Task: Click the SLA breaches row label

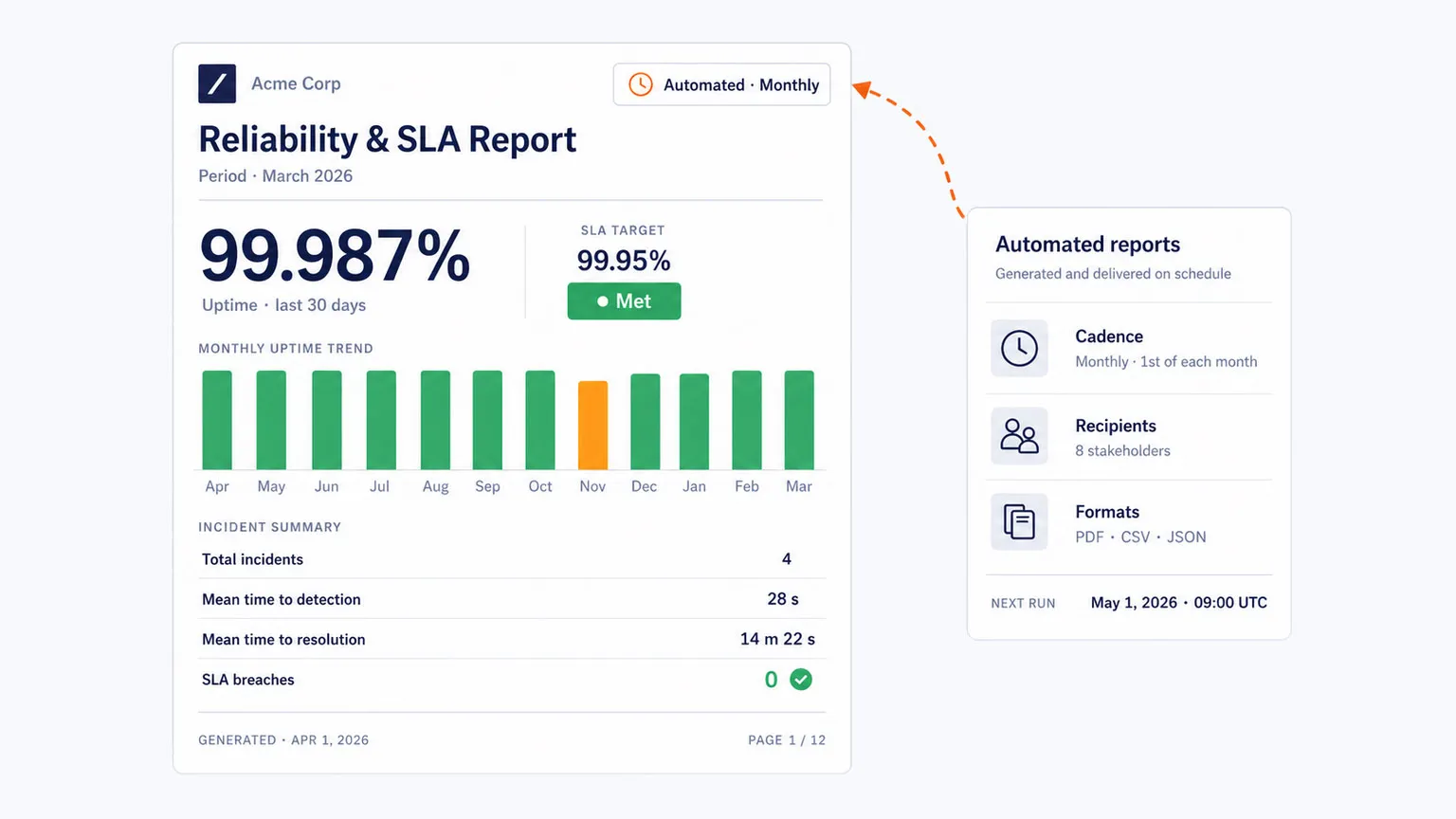Action: click(x=247, y=680)
